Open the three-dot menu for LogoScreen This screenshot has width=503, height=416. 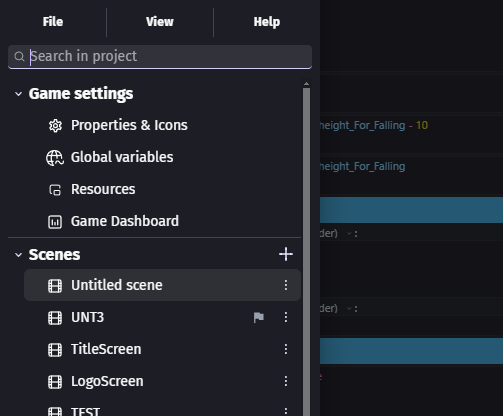pos(286,381)
